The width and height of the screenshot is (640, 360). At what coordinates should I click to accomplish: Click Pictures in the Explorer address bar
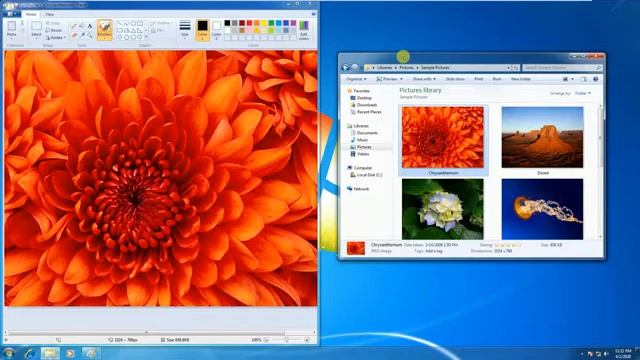[x=407, y=68]
